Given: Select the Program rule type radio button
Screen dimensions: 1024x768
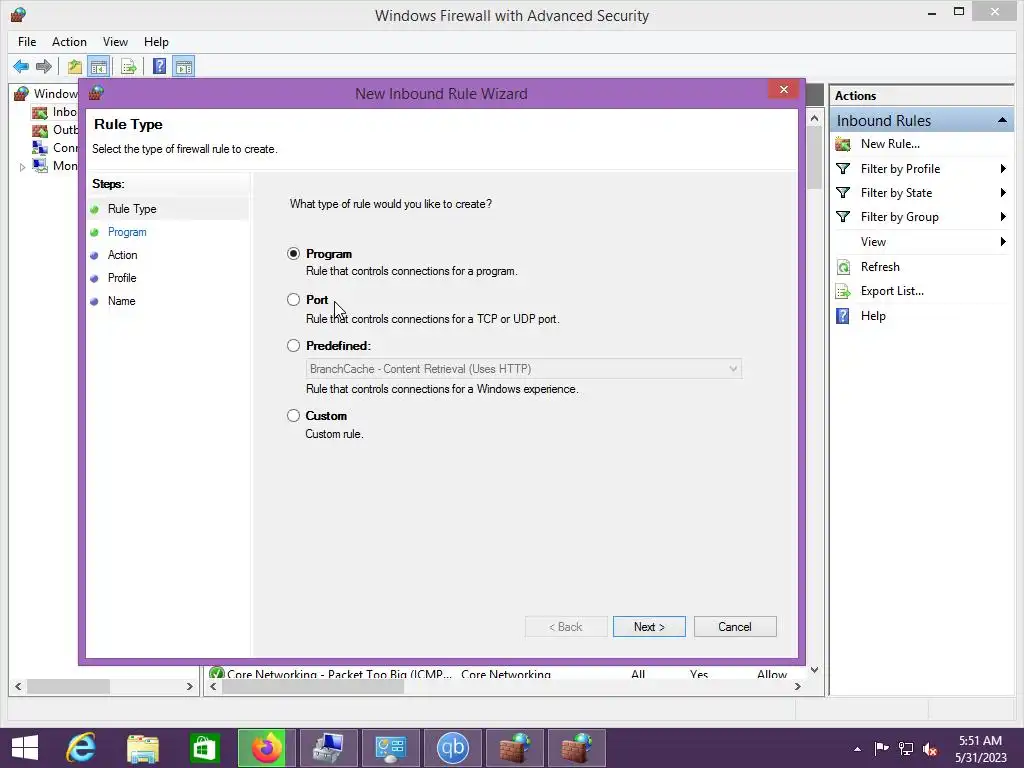Looking at the screenshot, I should (x=293, y=253).
